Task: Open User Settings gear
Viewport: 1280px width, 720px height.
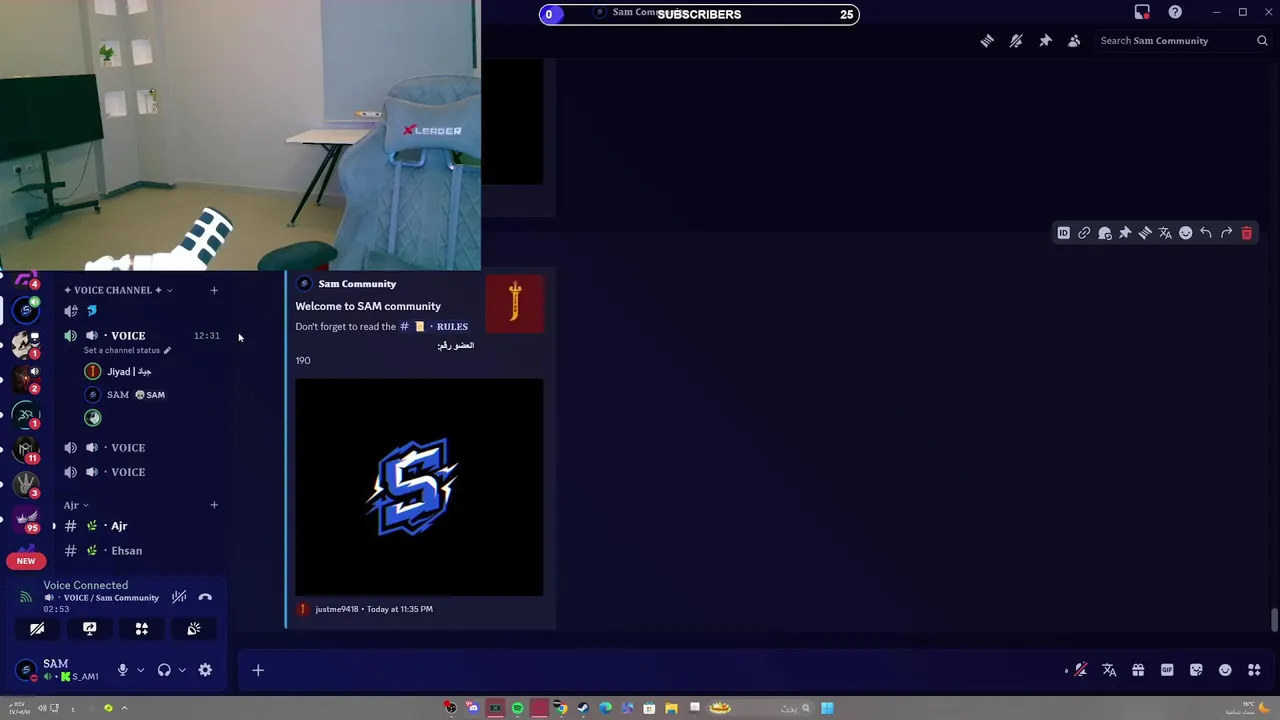Action: tap(205, 670)
